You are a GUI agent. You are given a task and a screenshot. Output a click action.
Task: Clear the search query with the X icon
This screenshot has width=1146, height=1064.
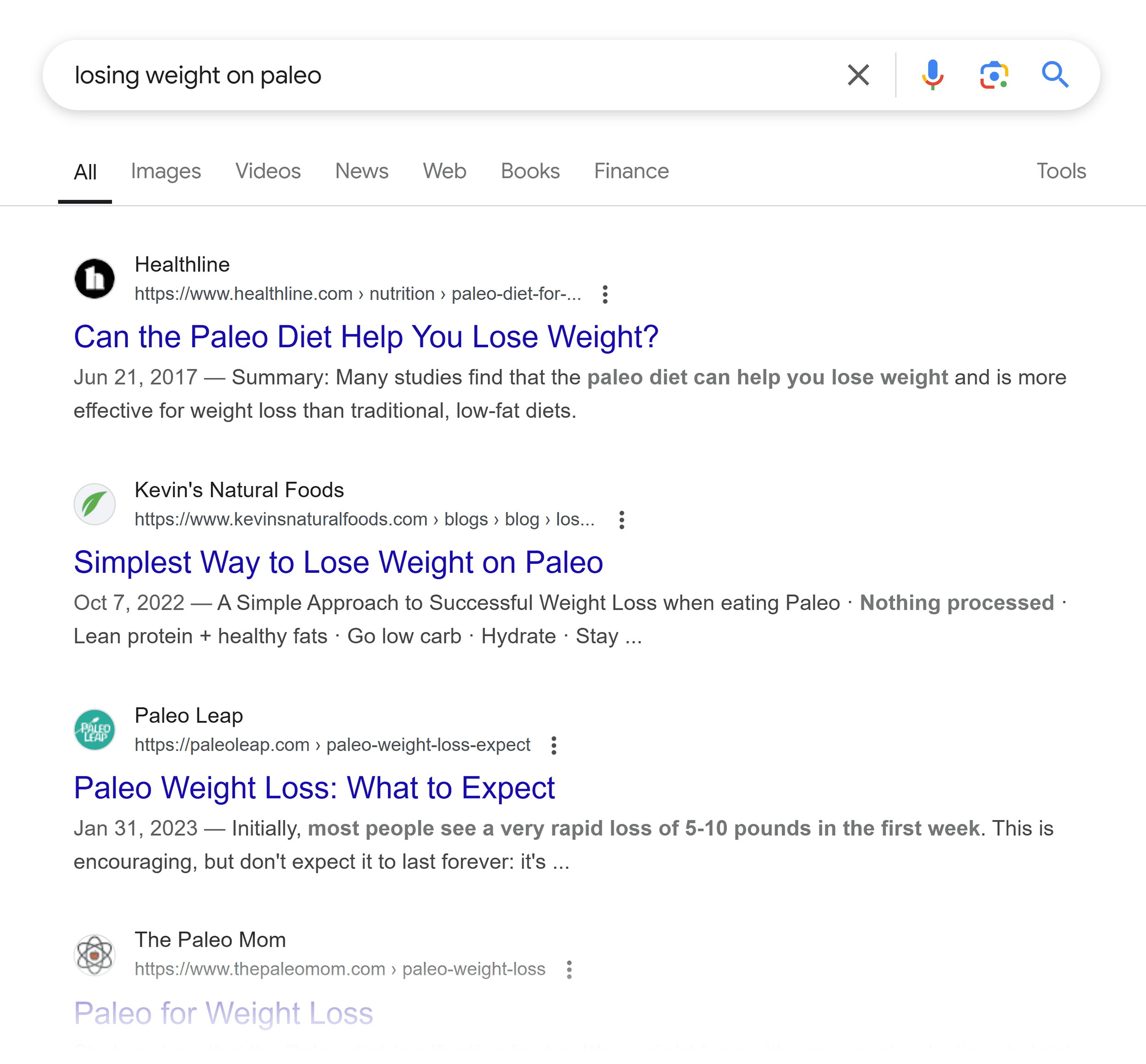pyautogui.click(x=858, y=74)
